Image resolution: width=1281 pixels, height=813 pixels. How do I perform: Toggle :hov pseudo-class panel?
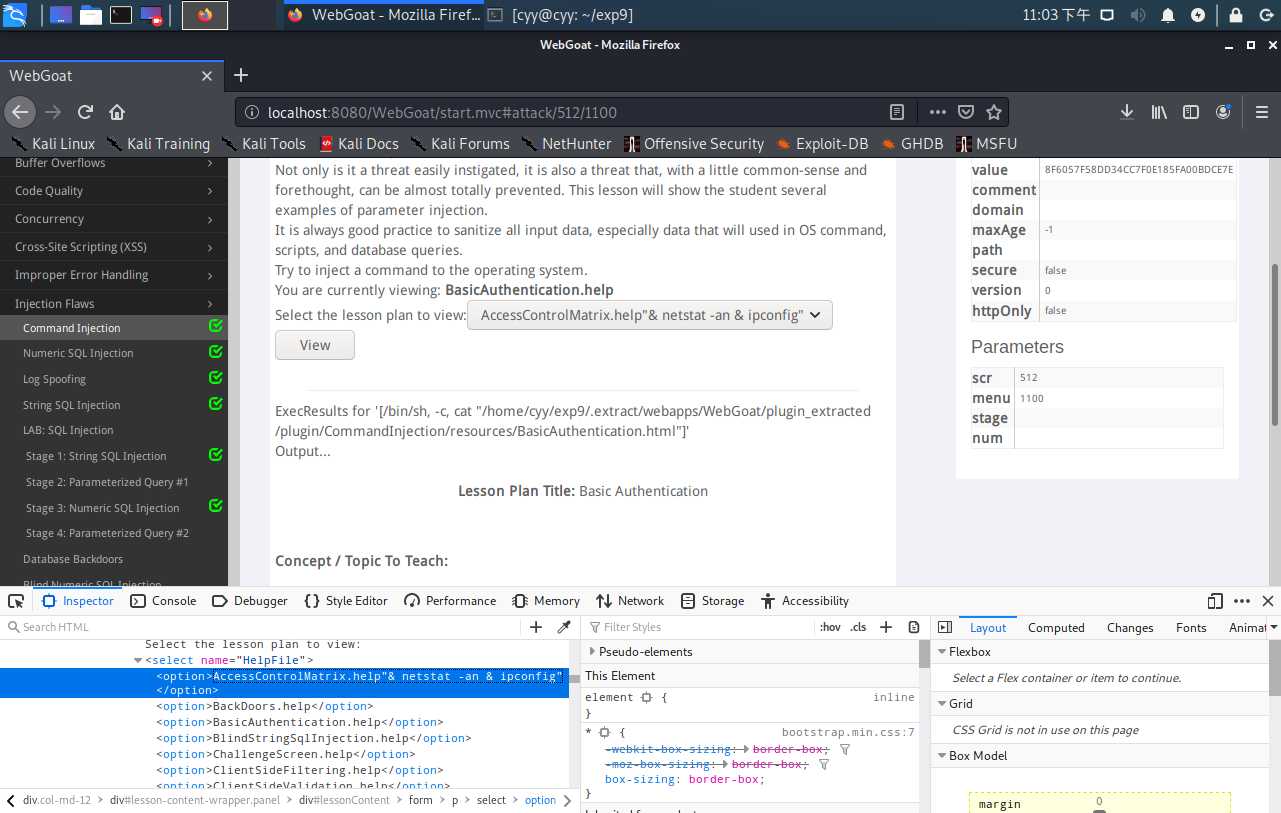pyautogui.click(x=830, y=627)
